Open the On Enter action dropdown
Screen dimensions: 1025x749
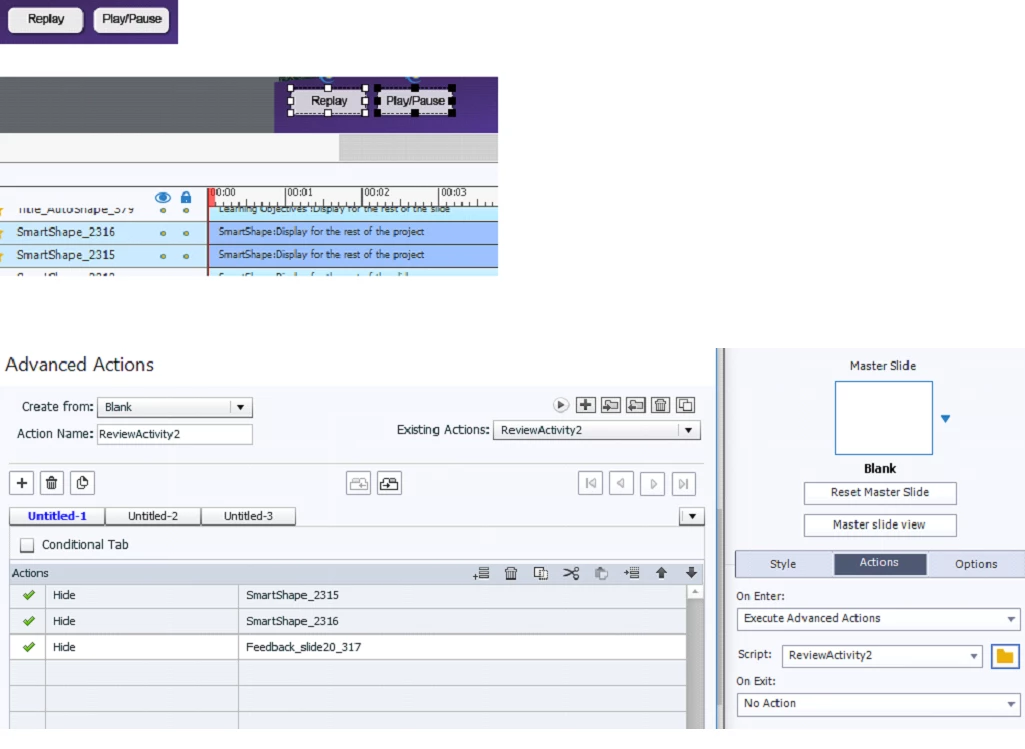pyautogui.click(x=879, y=618)
